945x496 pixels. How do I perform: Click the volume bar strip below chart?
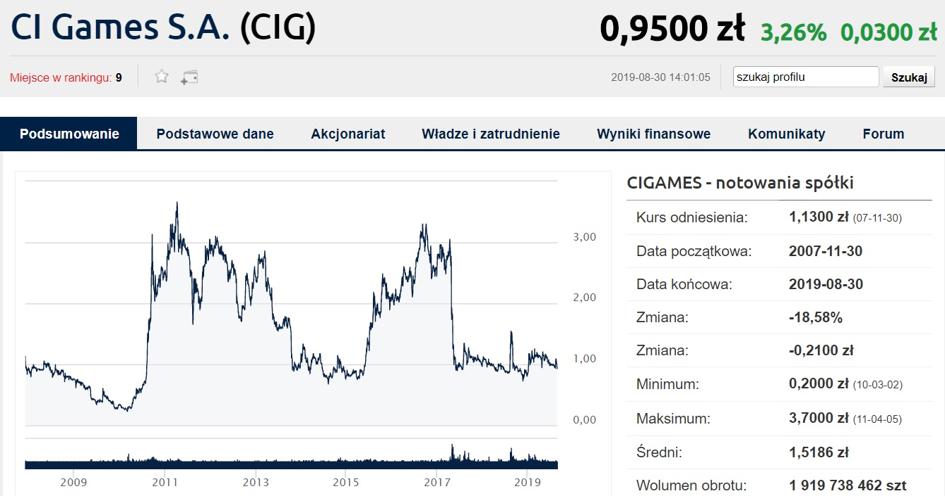[290, 461]
